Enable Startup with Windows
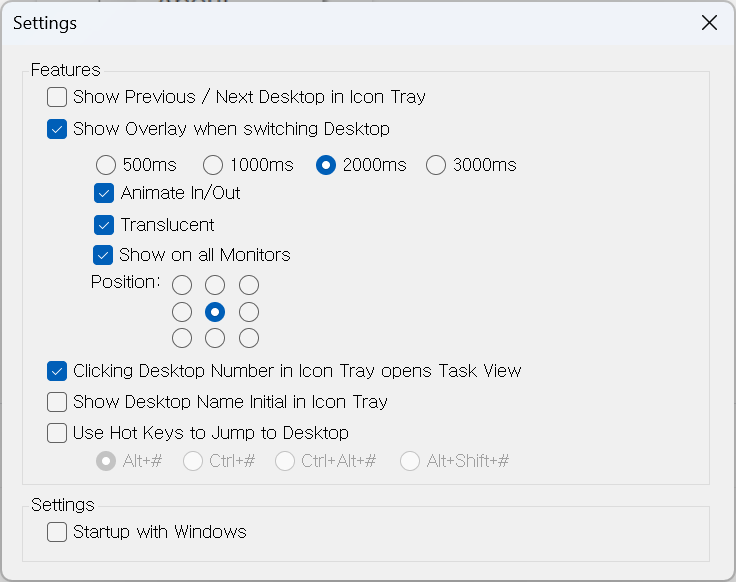 [57, 532]
